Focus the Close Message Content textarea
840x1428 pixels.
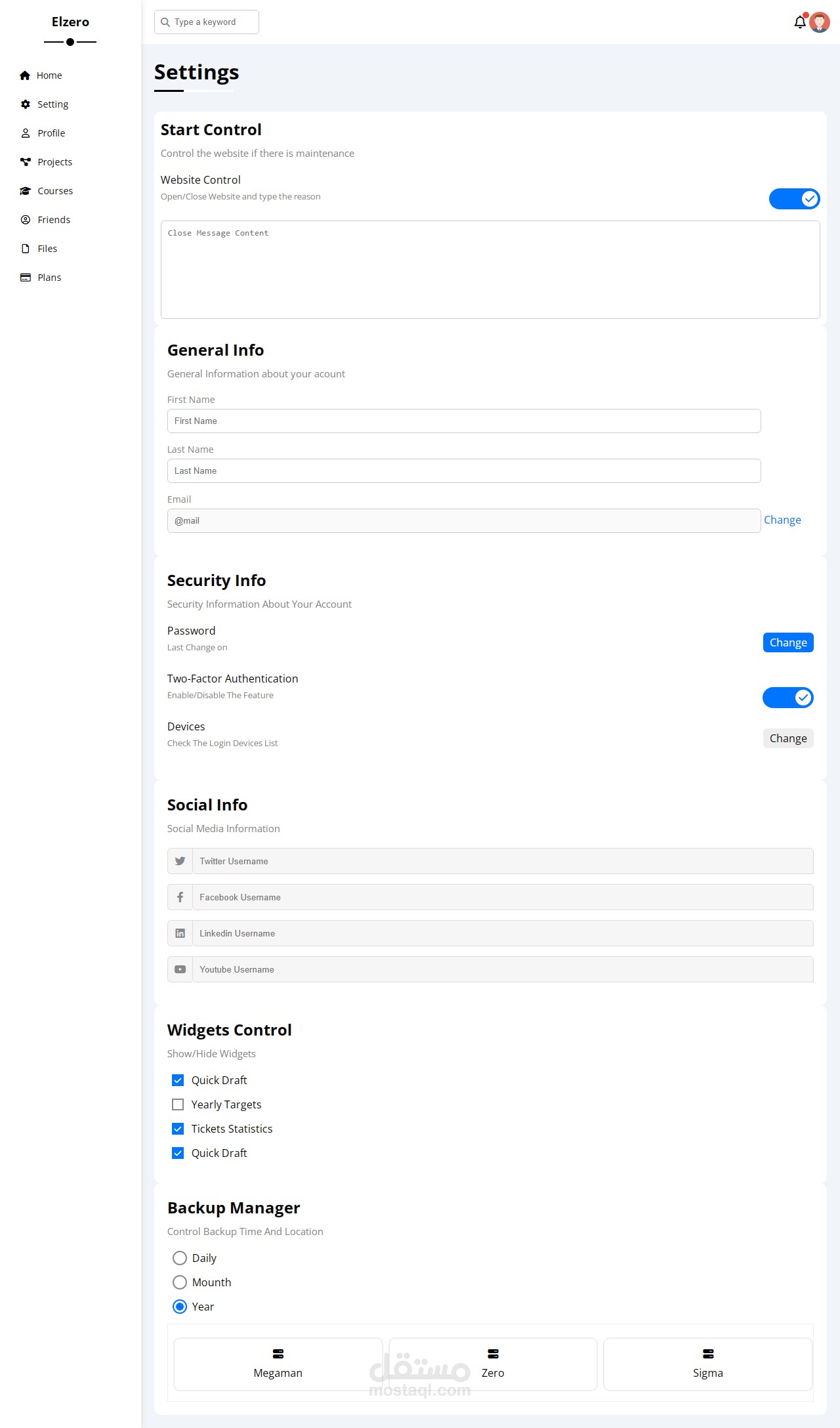(490, 270)
